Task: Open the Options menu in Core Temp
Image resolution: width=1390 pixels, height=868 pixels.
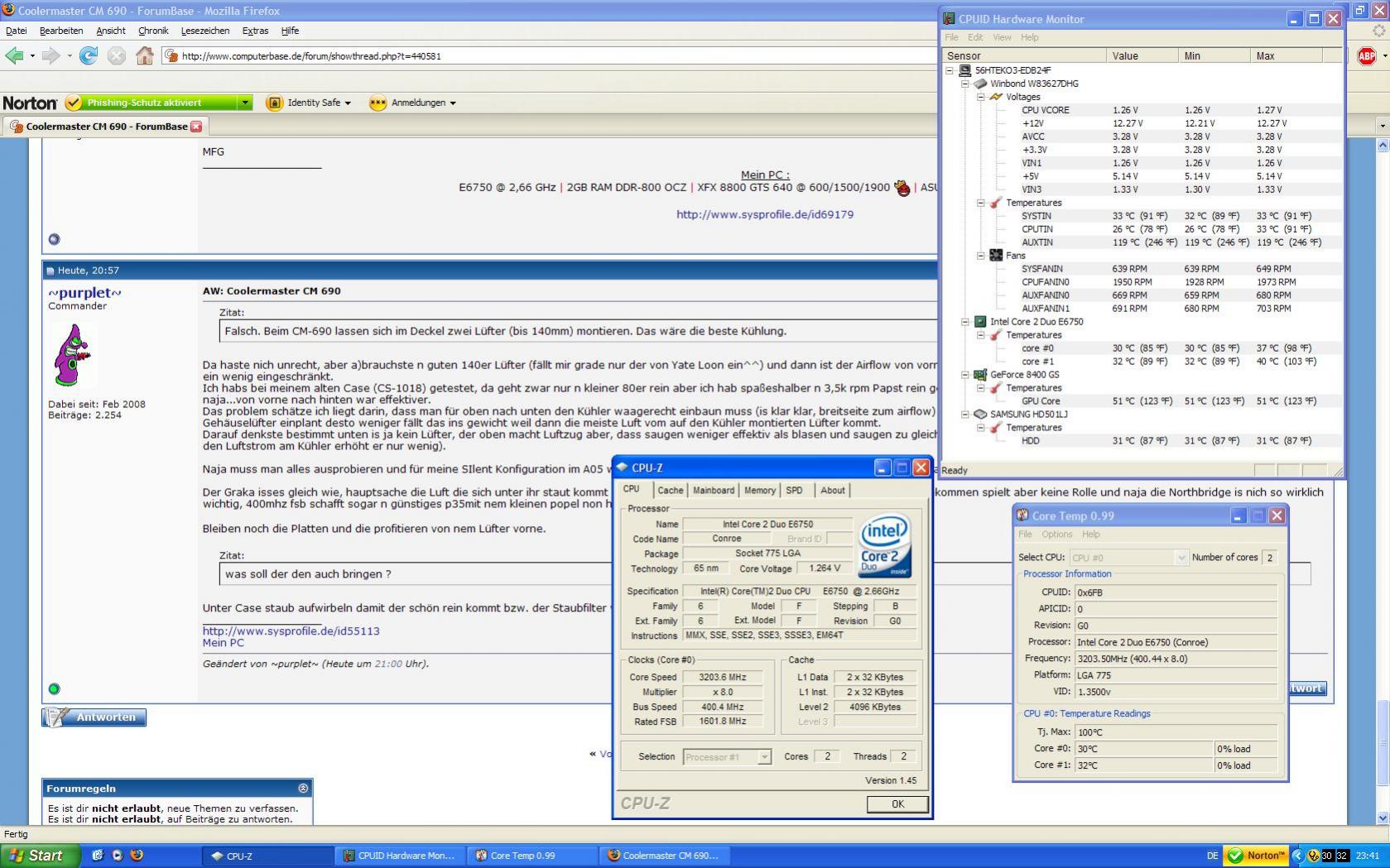Action: [1057, 535]
